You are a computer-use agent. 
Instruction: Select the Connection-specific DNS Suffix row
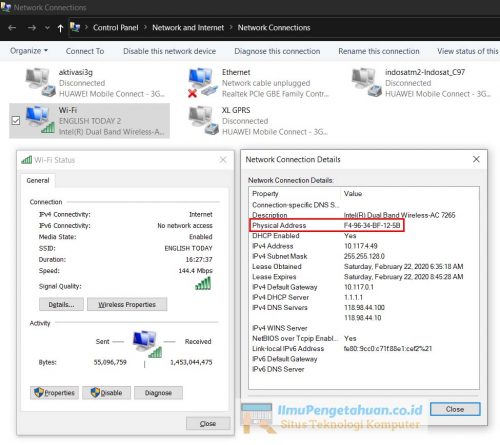pos(364,205)
